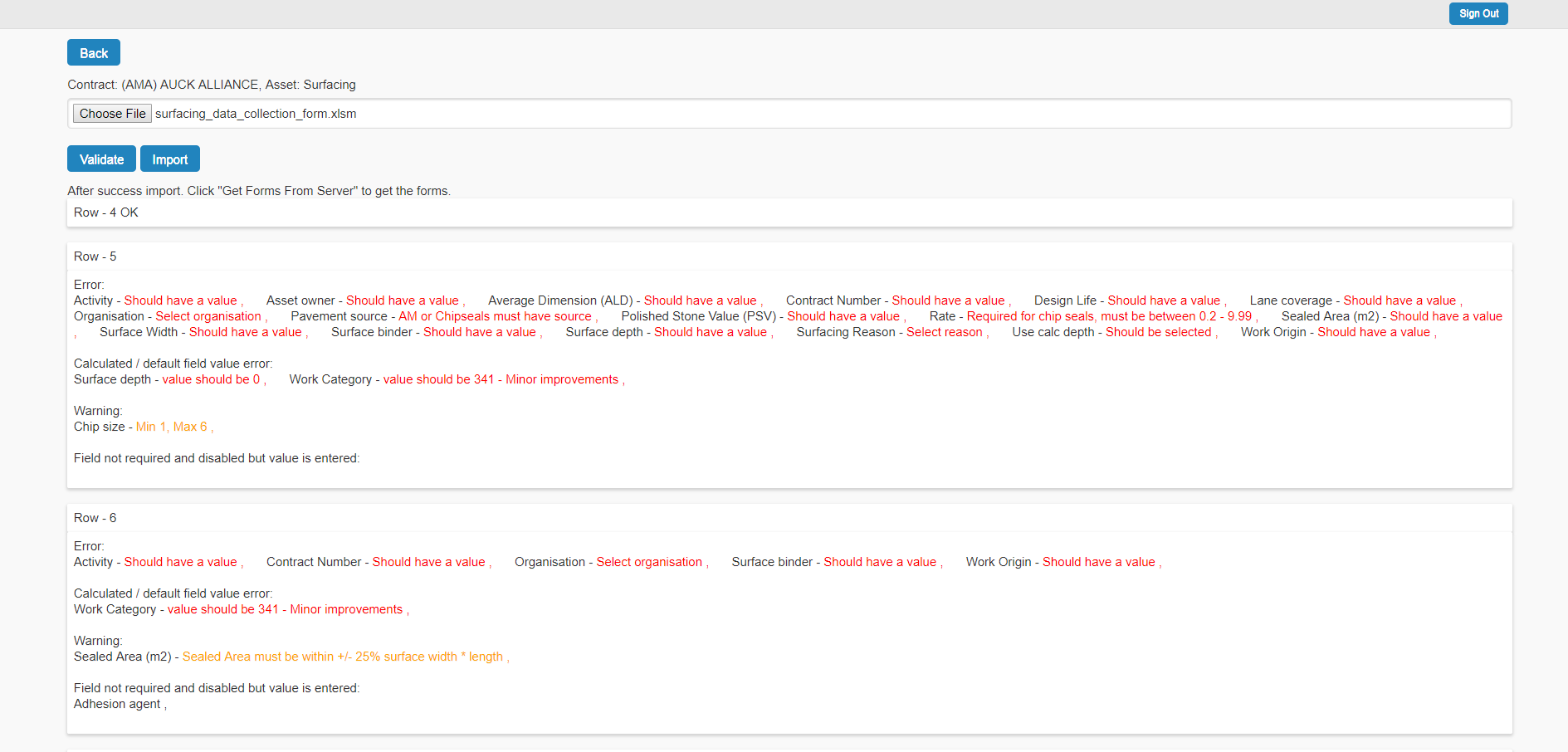Click the Rate required for chip seals error
Image resolution: width=1568 pixels, height=752 pixels.
pyautogui.click(x=1108, y=316)
